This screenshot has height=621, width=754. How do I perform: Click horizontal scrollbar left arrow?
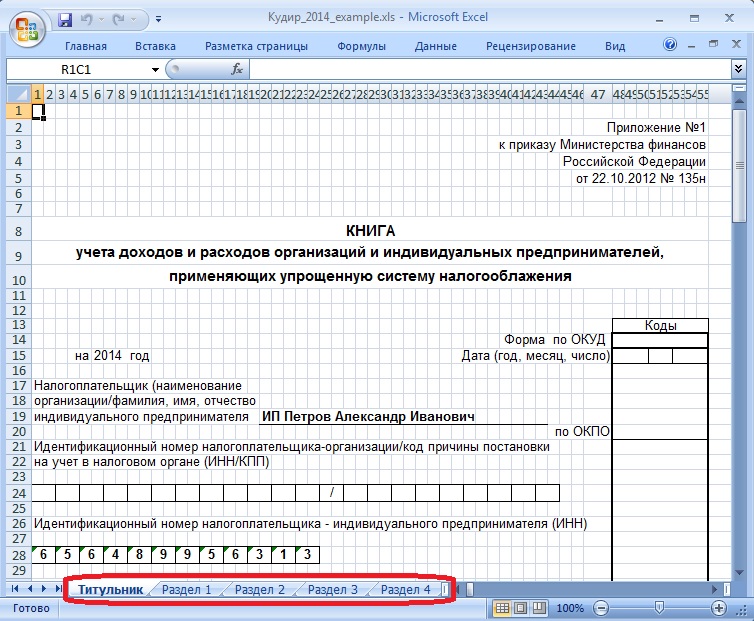[x=458, y=589]
